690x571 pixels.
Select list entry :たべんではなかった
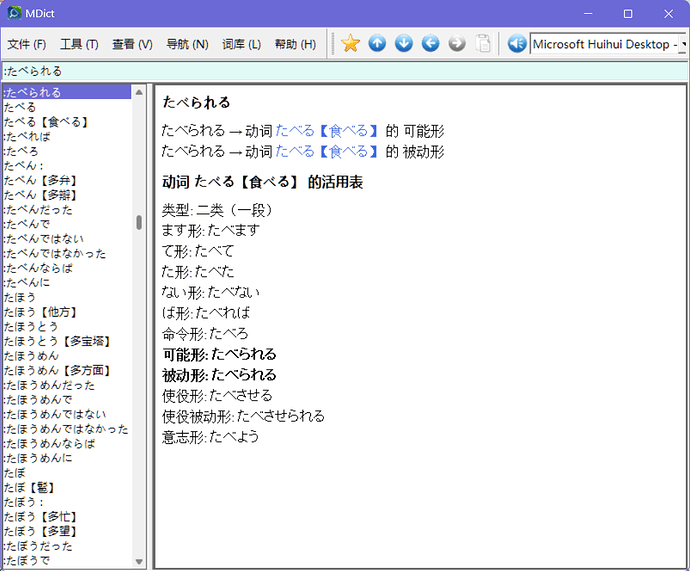click(x=66, y=253)
